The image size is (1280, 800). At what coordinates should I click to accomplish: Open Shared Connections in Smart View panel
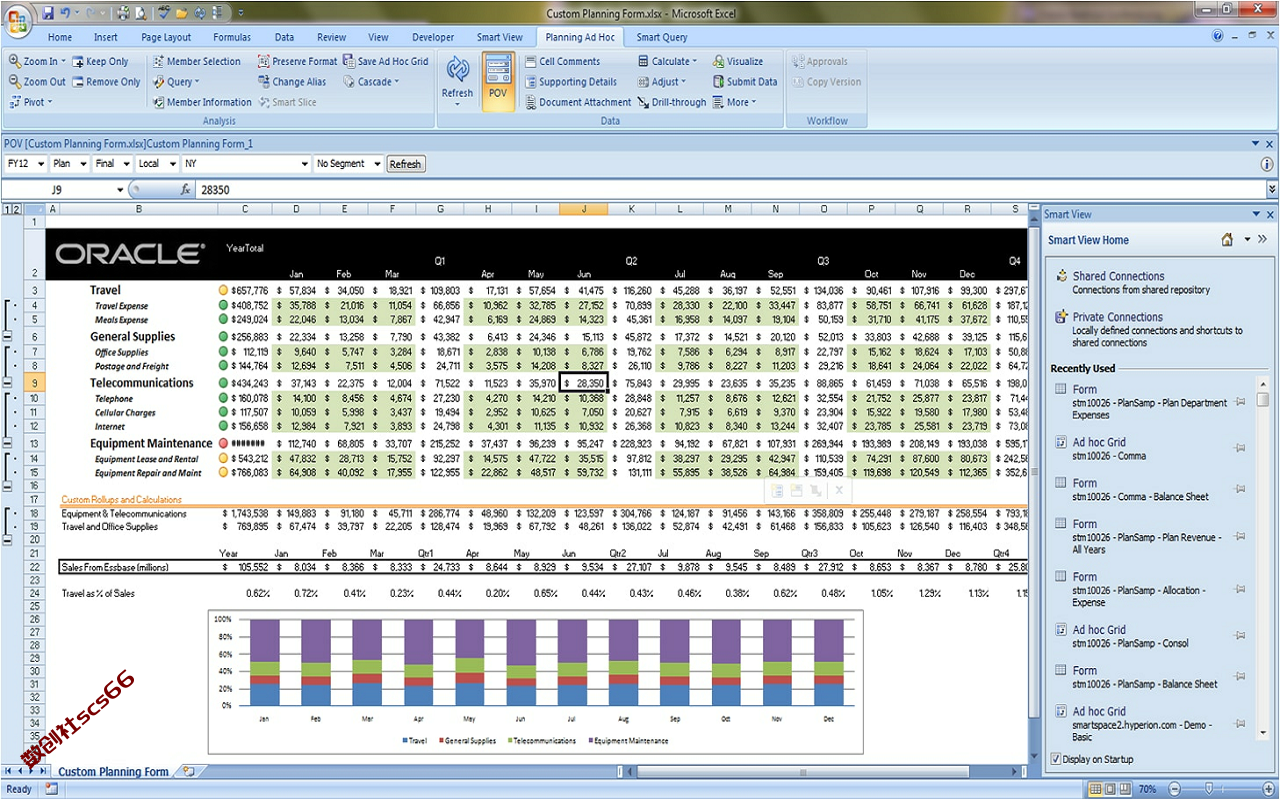(1118, 276)
